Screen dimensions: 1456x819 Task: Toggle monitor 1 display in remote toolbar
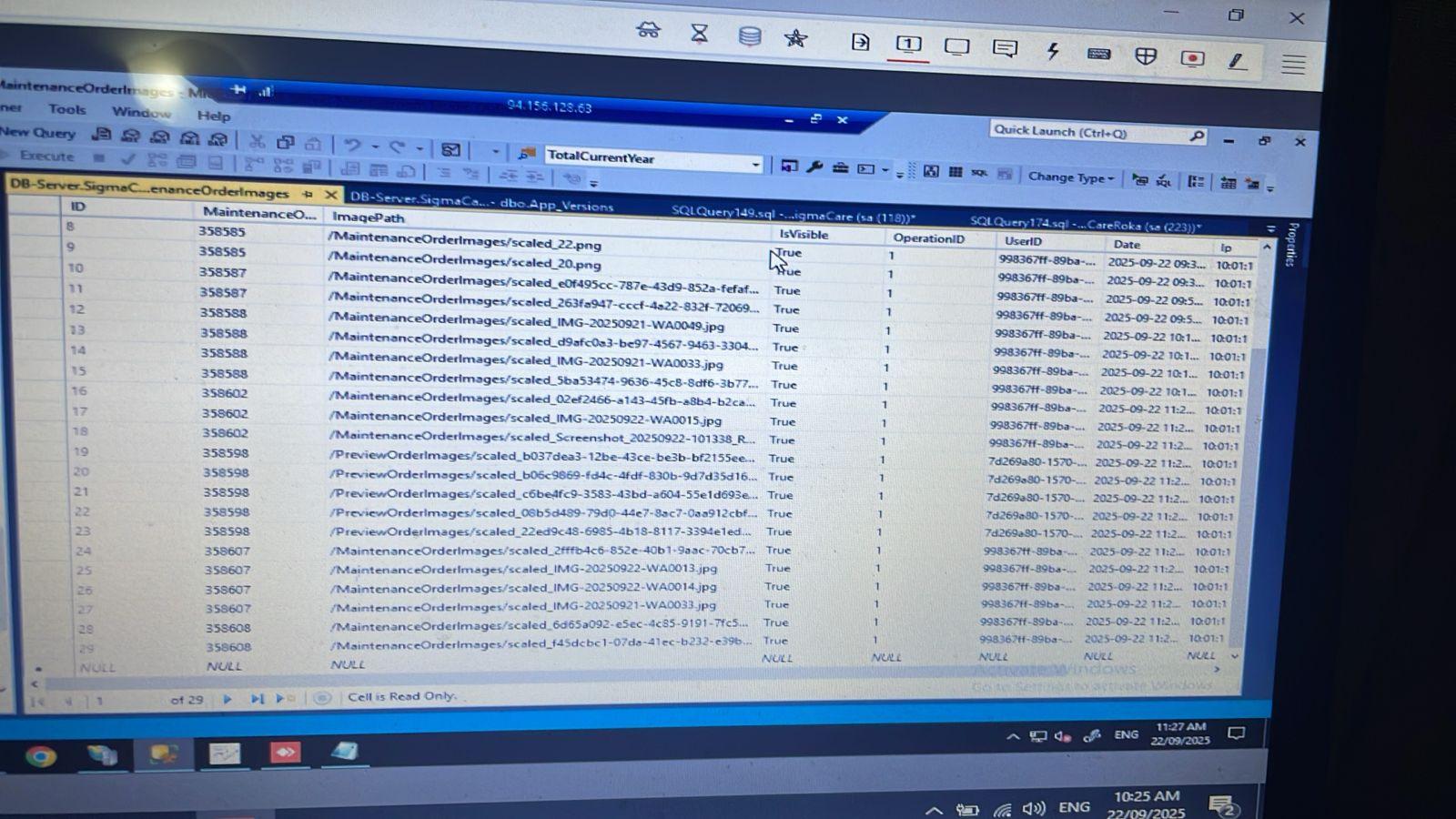(x=908, y=45)
